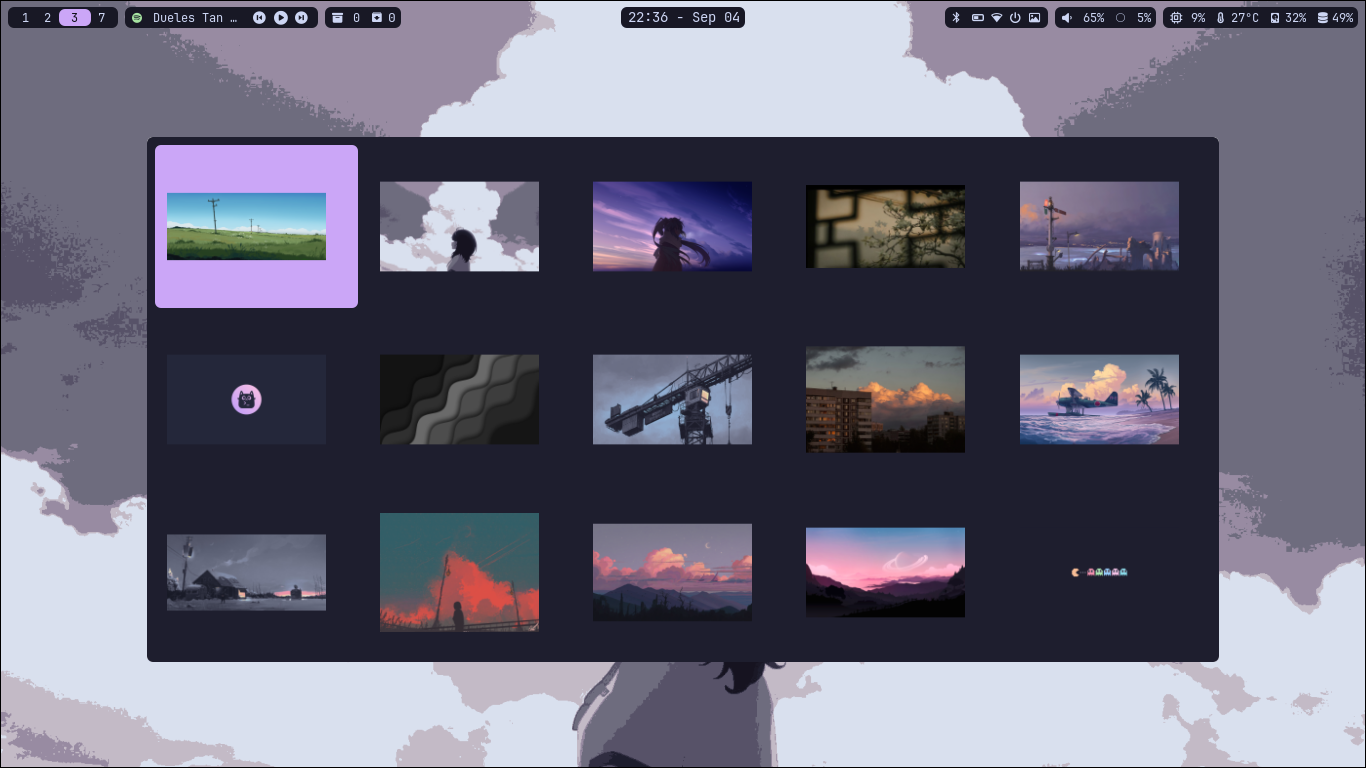Click the memory usage icon
Screen dimensions: 1366x768
[1275, 18]
